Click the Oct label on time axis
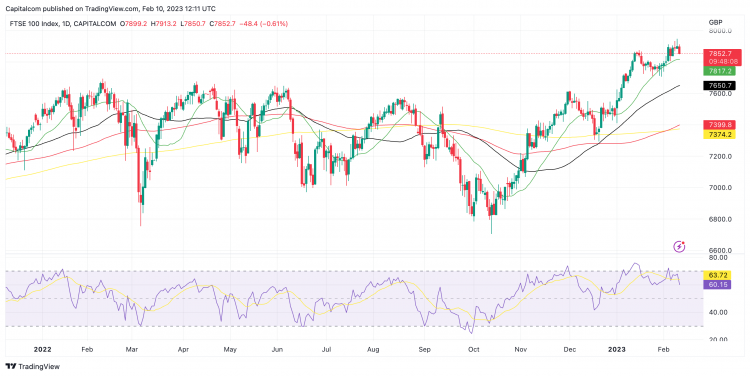The image size is (750, 376). coord(474,350)
